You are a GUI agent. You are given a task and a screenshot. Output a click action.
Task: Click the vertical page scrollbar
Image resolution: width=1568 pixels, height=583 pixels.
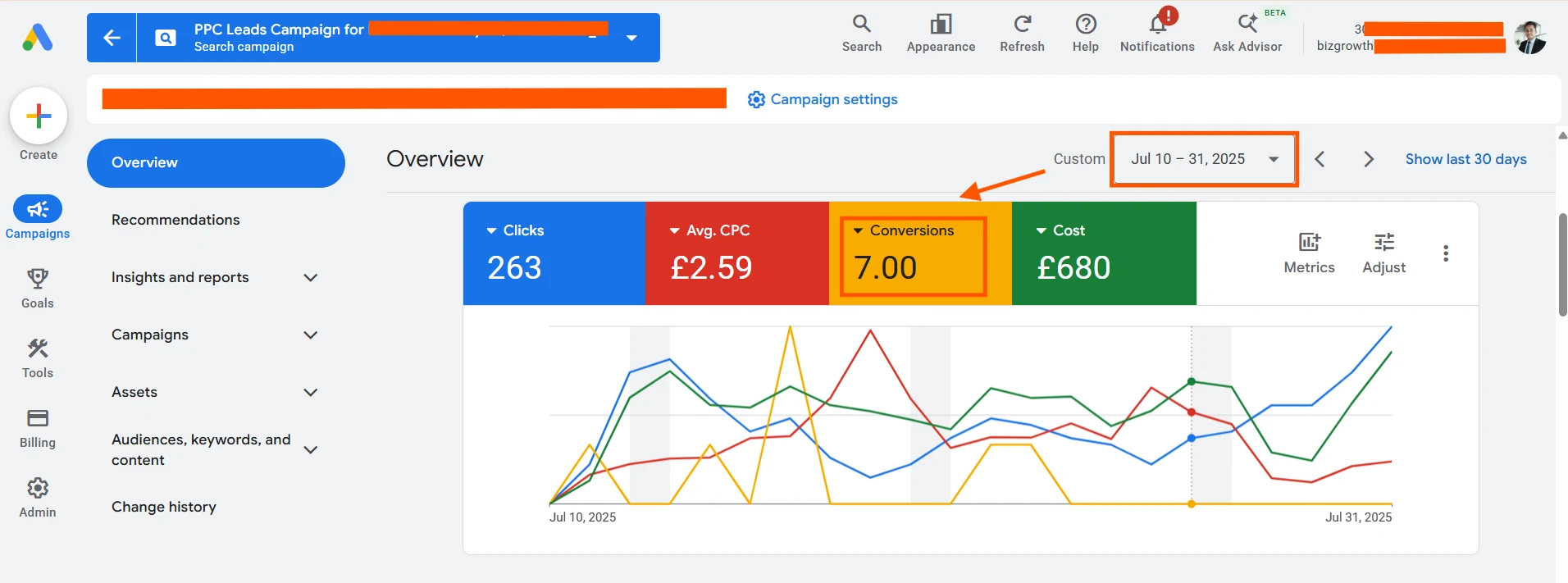click(1562, 264)
